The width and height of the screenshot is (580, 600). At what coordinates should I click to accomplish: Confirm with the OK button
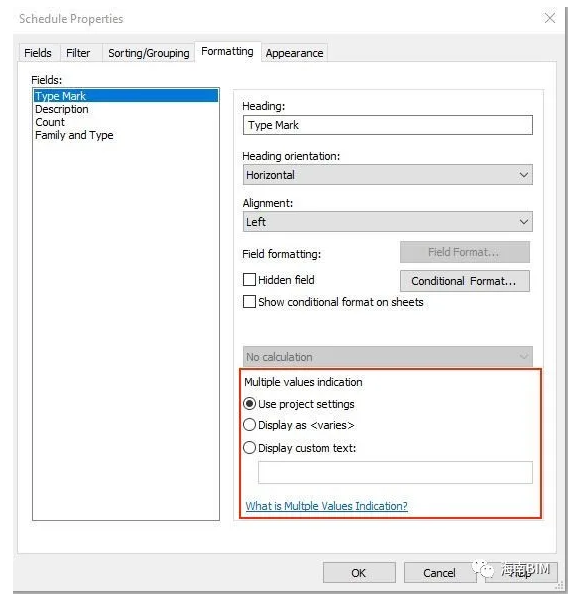(x=359, y=572)
